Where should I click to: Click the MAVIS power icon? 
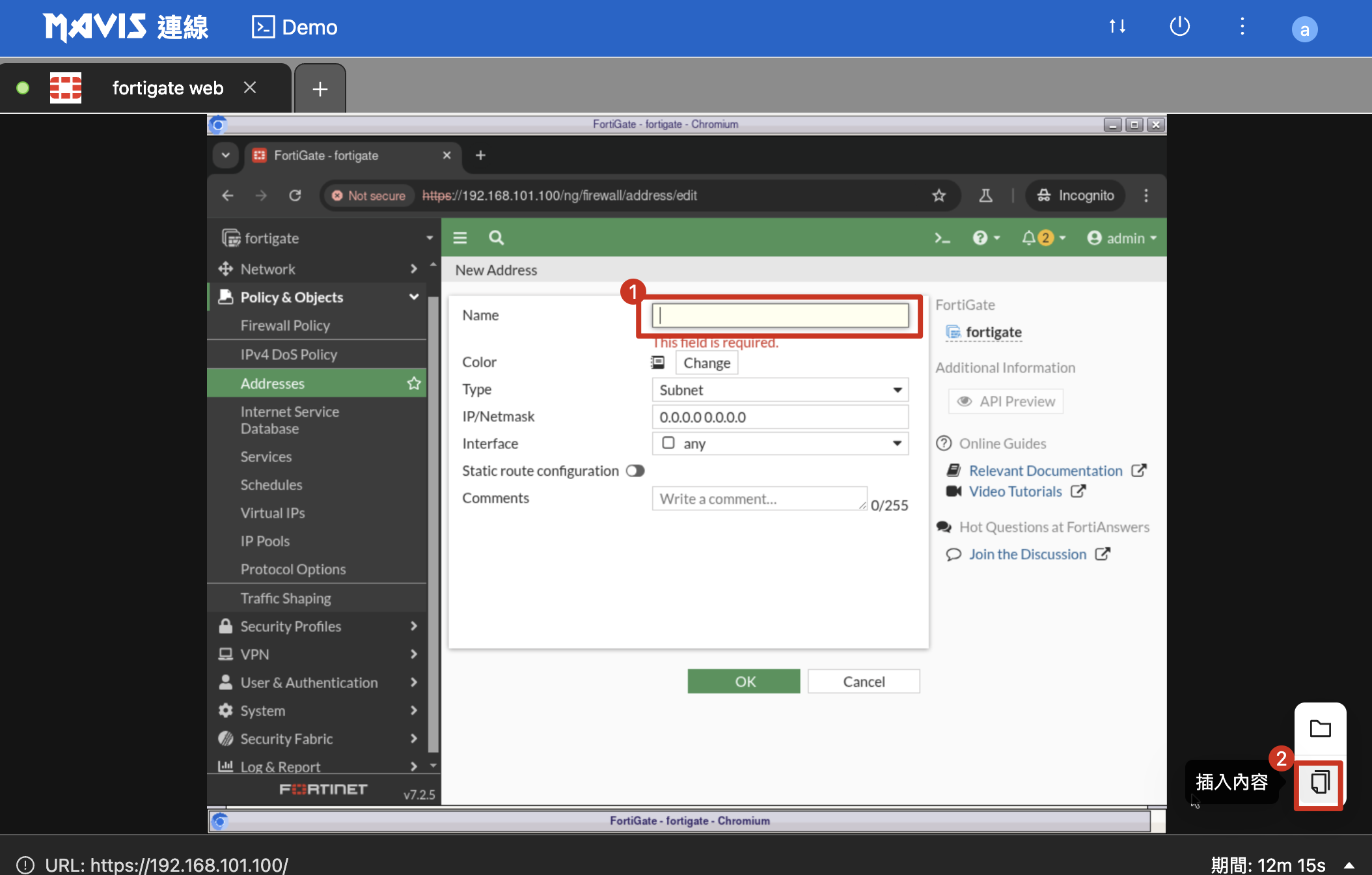pyautogui.click(x=1179, y=27)
